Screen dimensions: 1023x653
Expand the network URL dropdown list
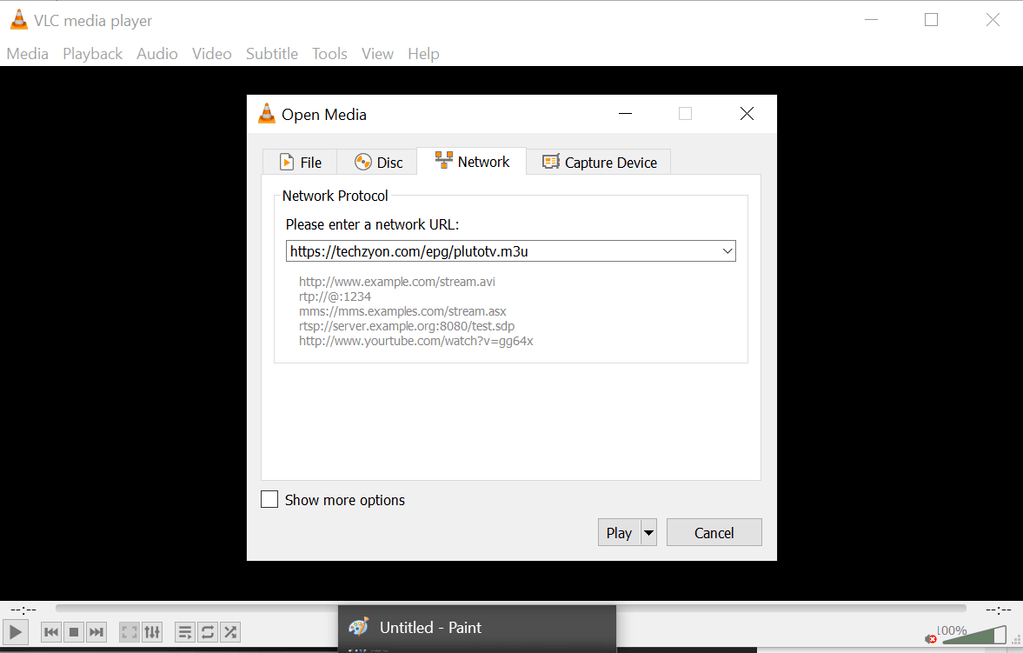coord(727,250)
